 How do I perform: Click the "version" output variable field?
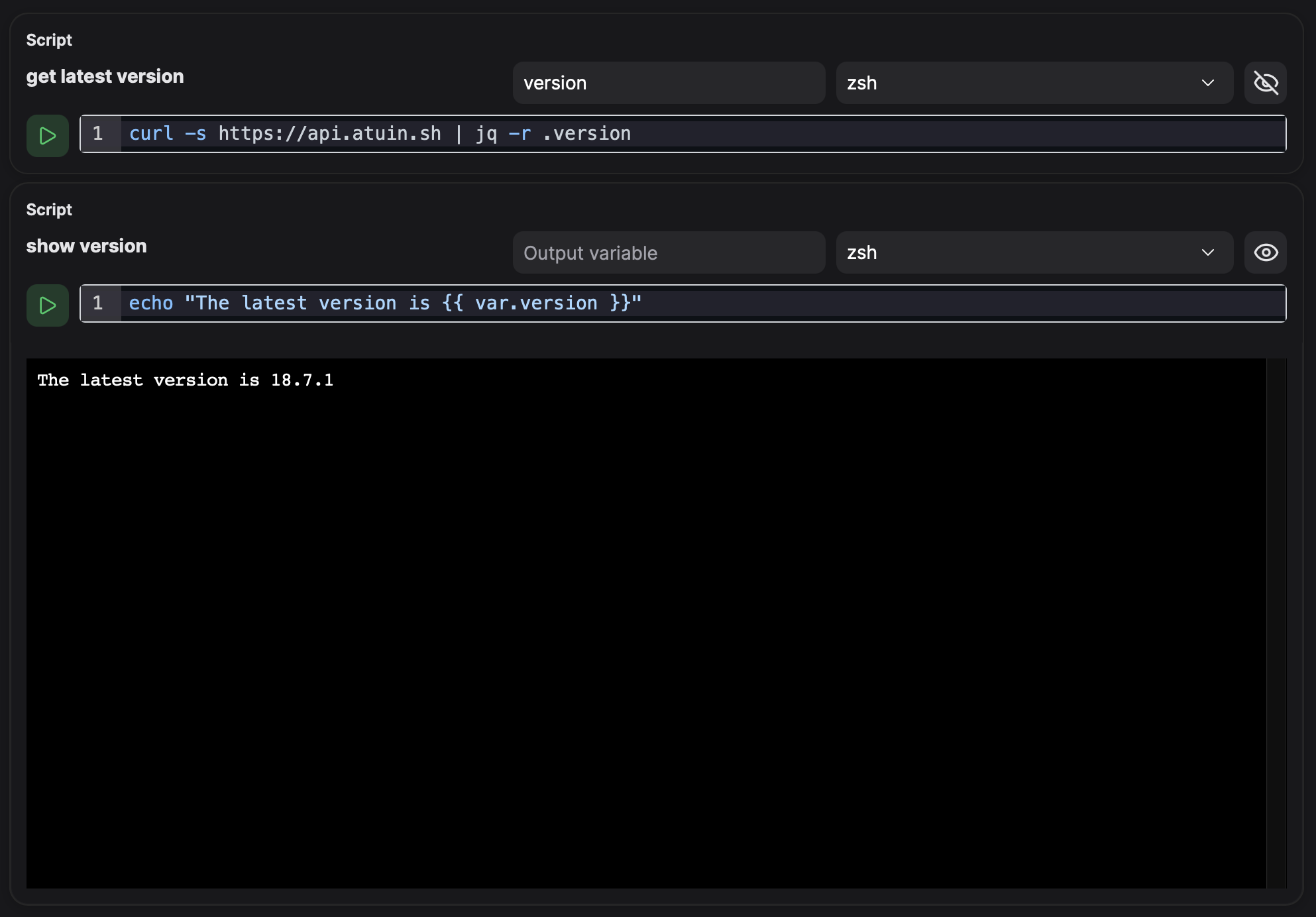668,83
